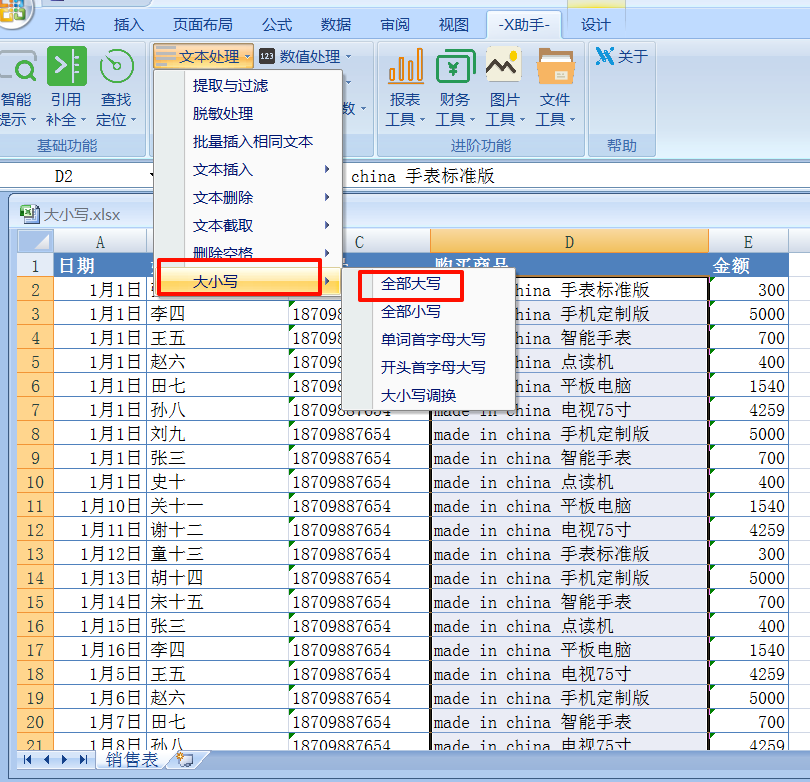Switch to the 审阅 ribbon tab
The width and height of the screenshot is (810, 782).
[x=395, y=24]
